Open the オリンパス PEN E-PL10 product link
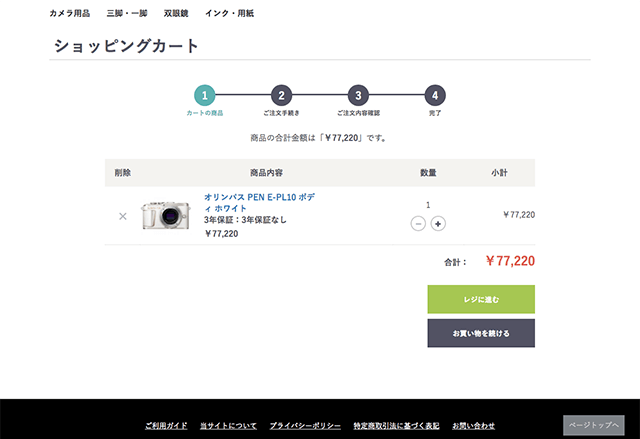This screenshot has height=439, width=640. click(259, 203)
